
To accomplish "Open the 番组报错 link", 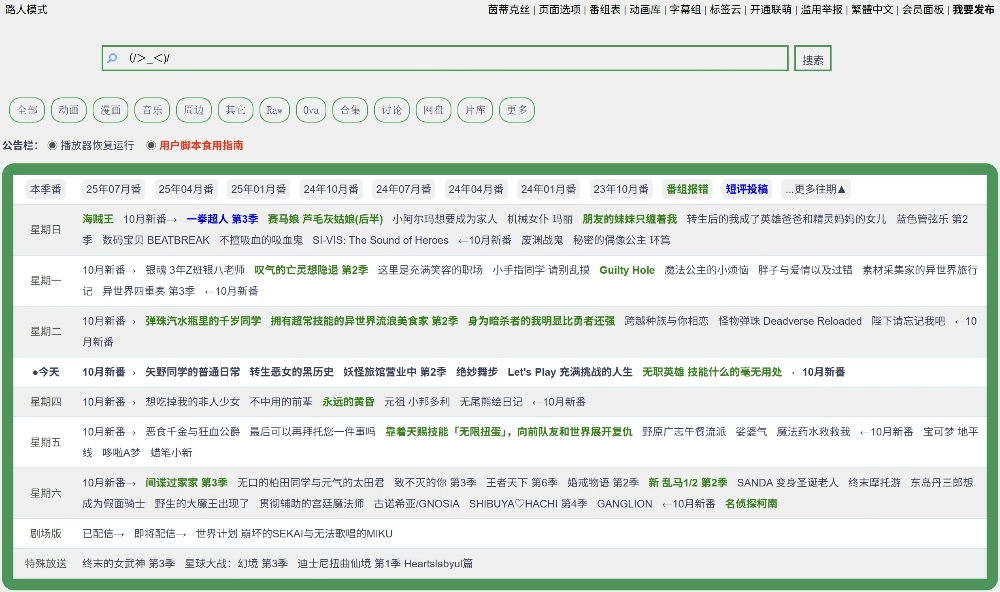I will click(x=687, y=189).
